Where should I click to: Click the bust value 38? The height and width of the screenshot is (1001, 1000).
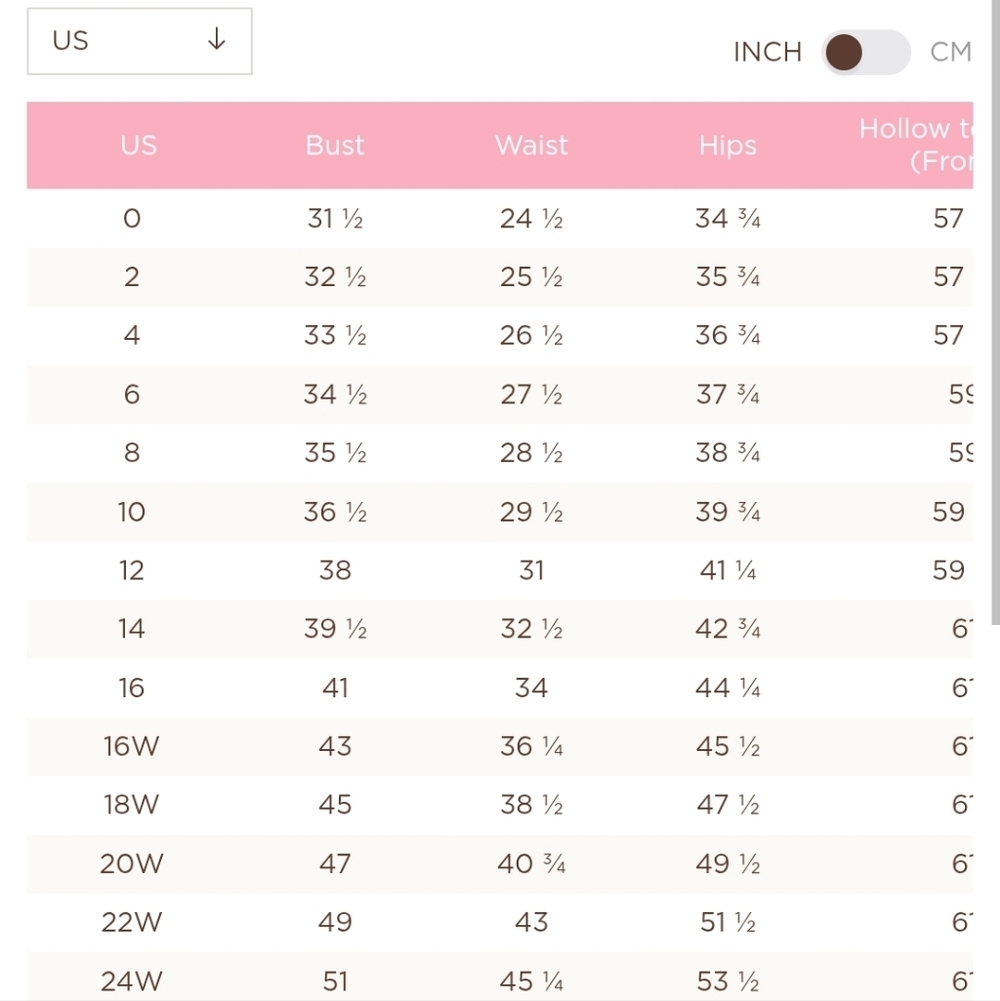click(335, 570)
